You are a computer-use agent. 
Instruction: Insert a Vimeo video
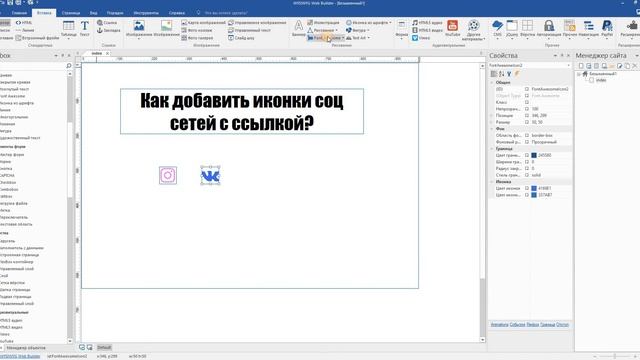(421, 38)
